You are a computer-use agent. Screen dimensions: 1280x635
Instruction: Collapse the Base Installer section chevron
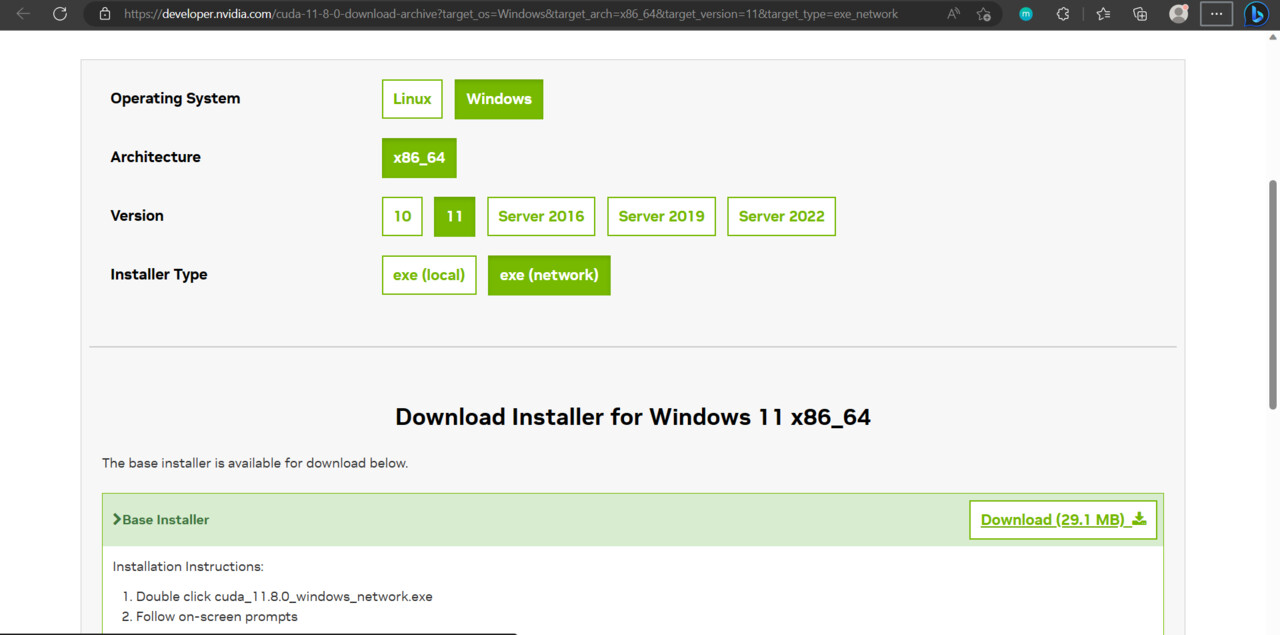pyautogui.click(x=117, y=519)
